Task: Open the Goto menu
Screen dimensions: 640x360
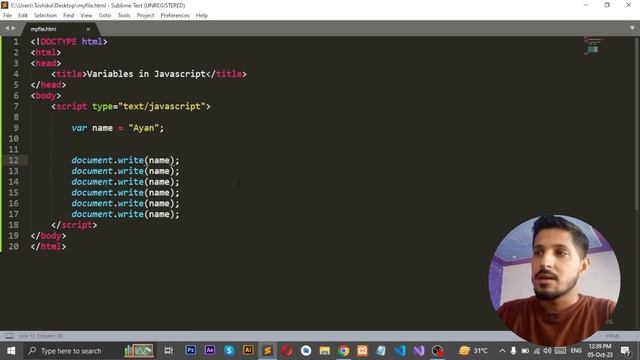Action: pyautogui.click(x=105, y=16)
